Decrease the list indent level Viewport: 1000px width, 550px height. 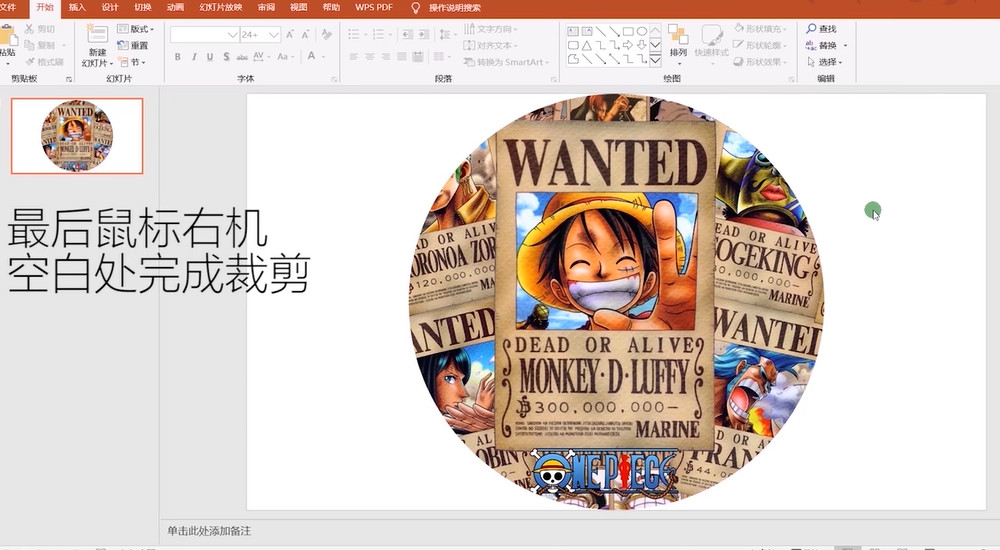[x=407, y=34]
